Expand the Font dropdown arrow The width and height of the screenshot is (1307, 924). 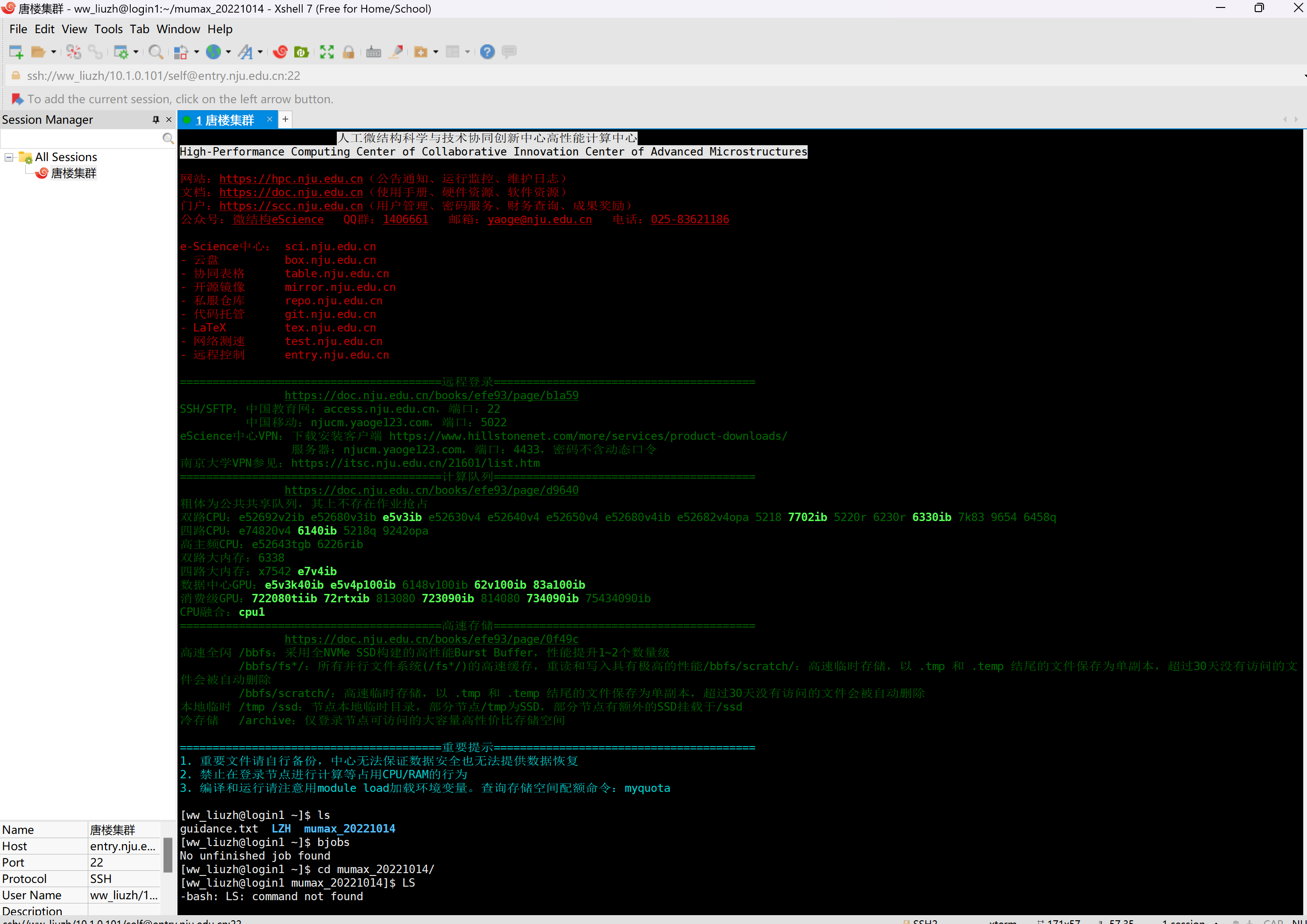pyautogui.click(x=260, y=52)
